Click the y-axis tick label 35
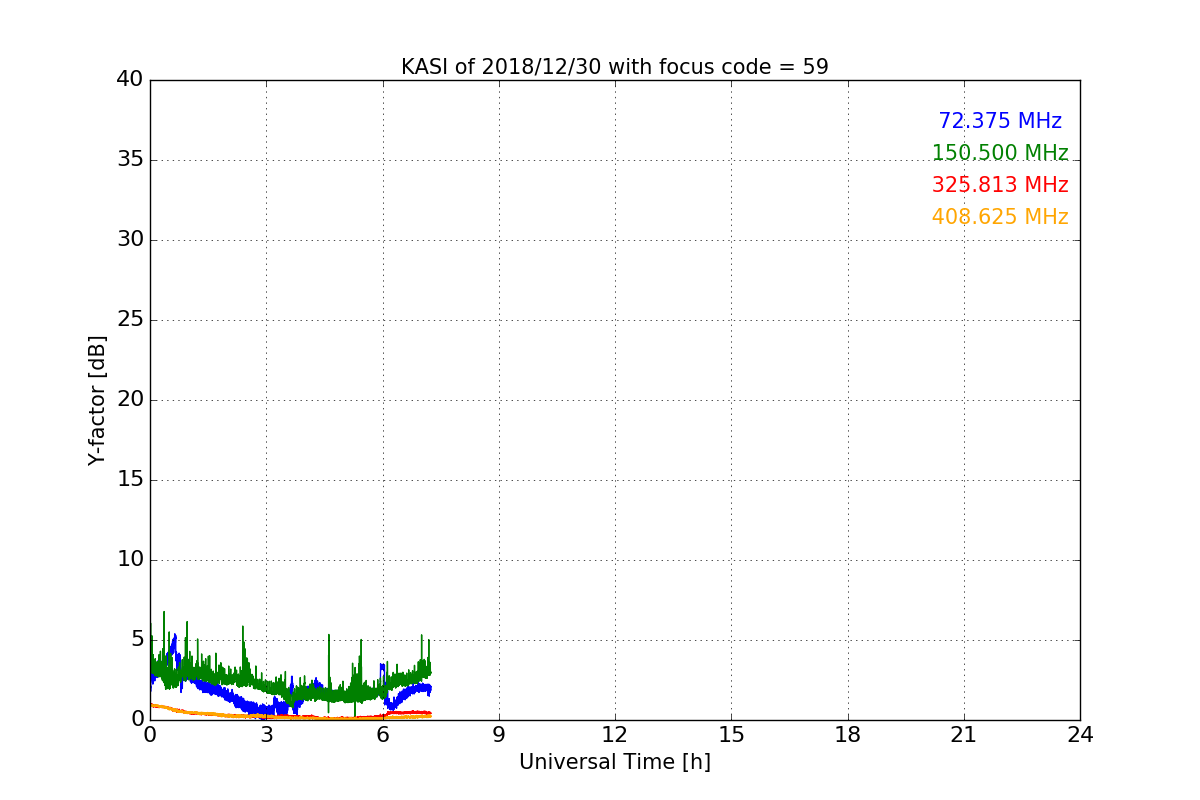1200x800 pixels. (x=130, y=160)
